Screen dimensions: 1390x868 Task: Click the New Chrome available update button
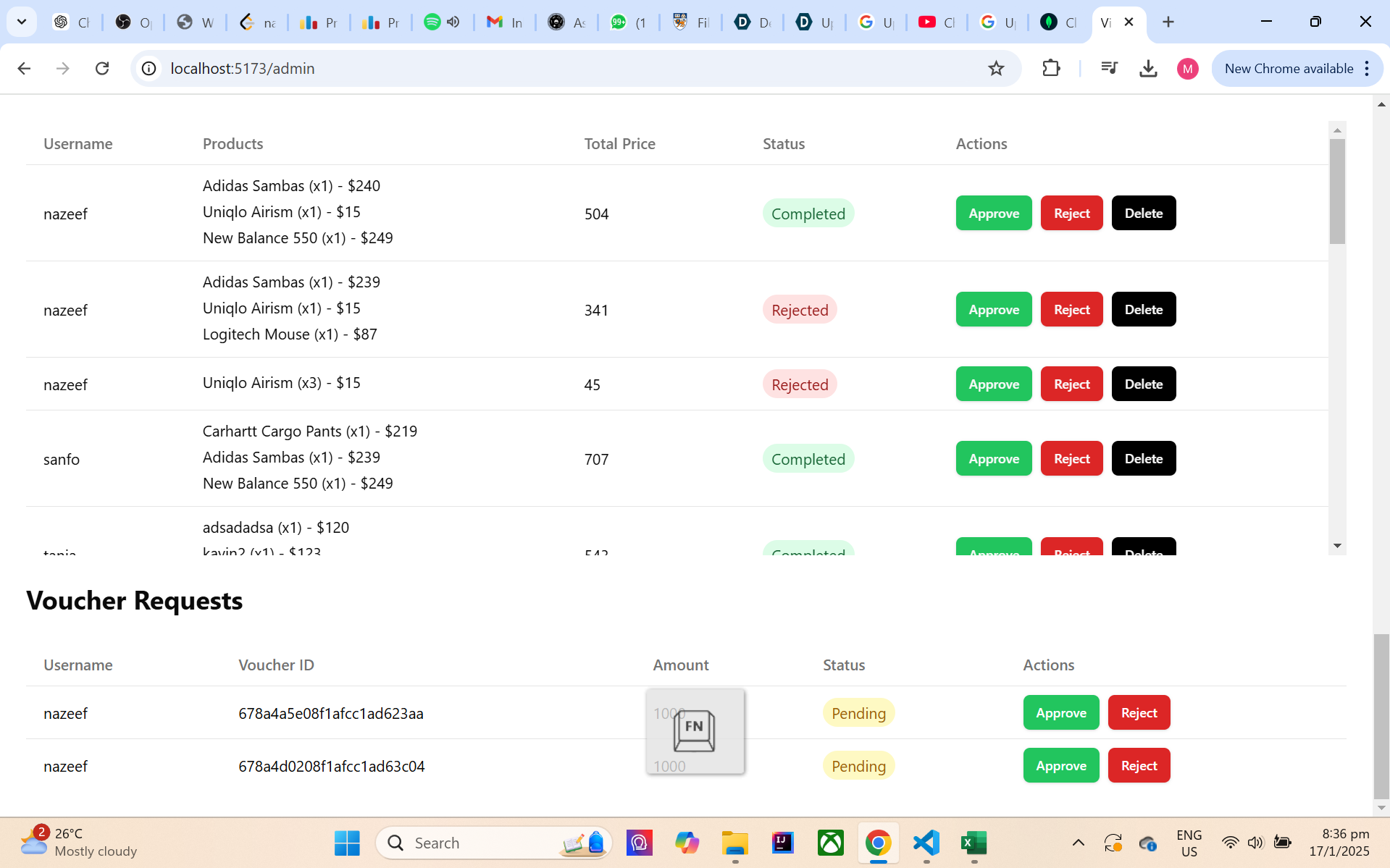(x=1289, y=69)
